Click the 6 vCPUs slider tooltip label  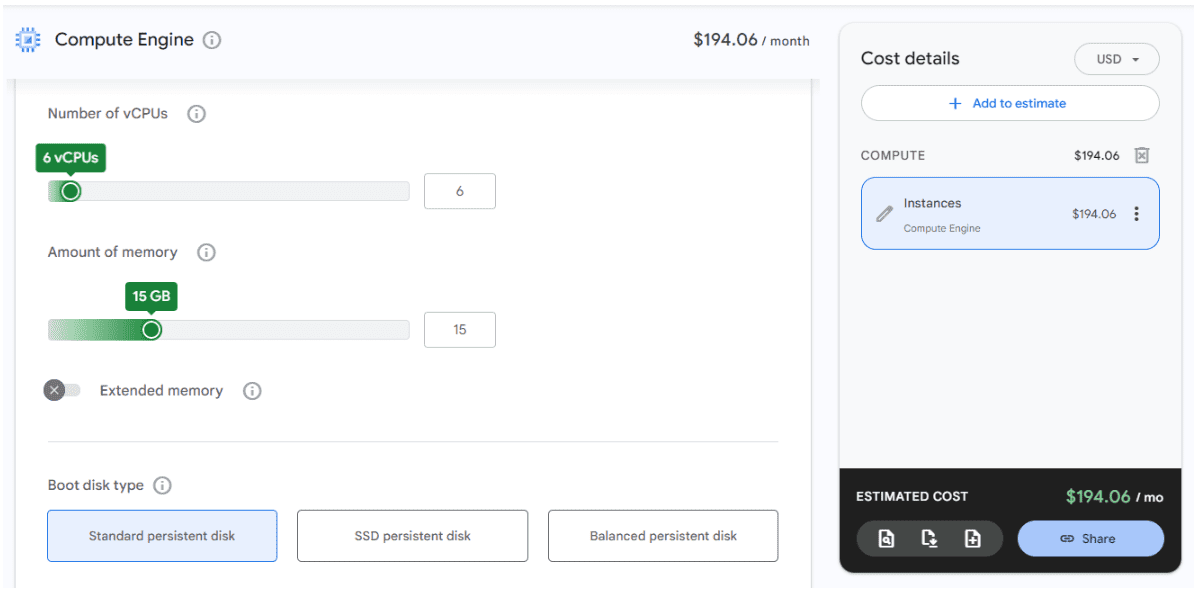71,158
